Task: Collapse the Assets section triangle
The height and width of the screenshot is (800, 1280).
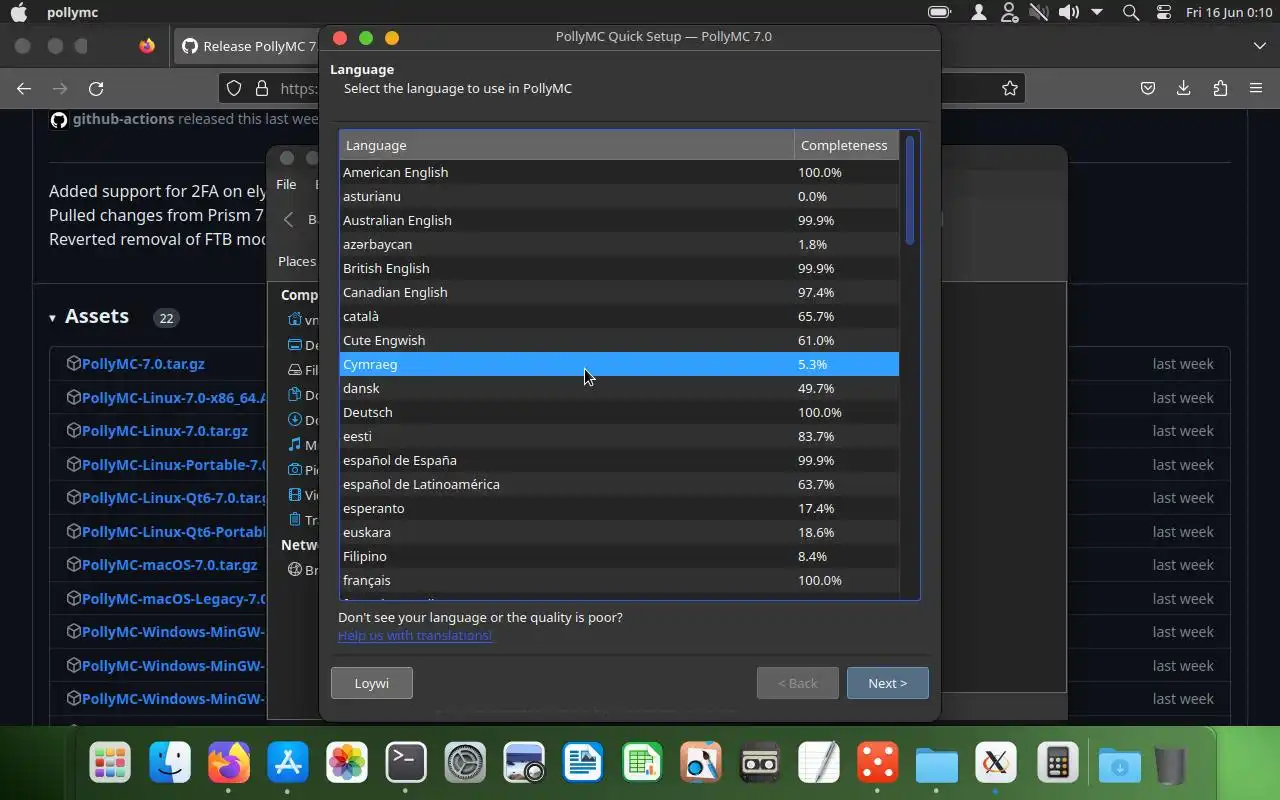Action: (x=52, y=318)
